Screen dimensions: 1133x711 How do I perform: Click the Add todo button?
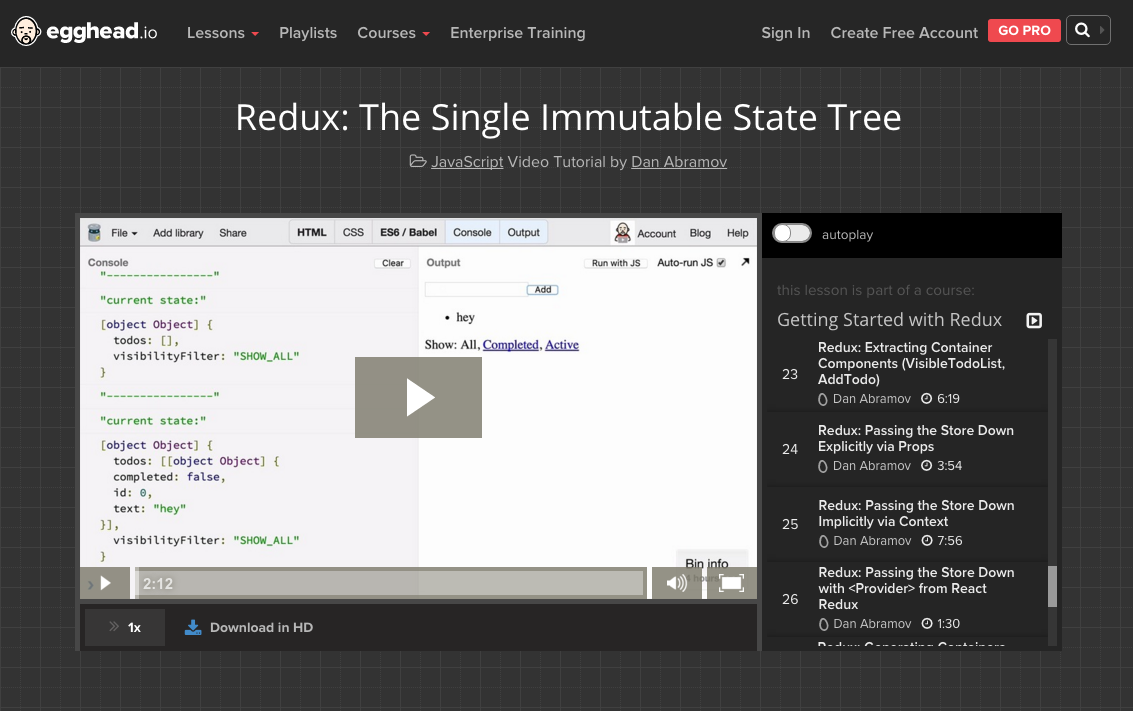[x=543, y=290]
